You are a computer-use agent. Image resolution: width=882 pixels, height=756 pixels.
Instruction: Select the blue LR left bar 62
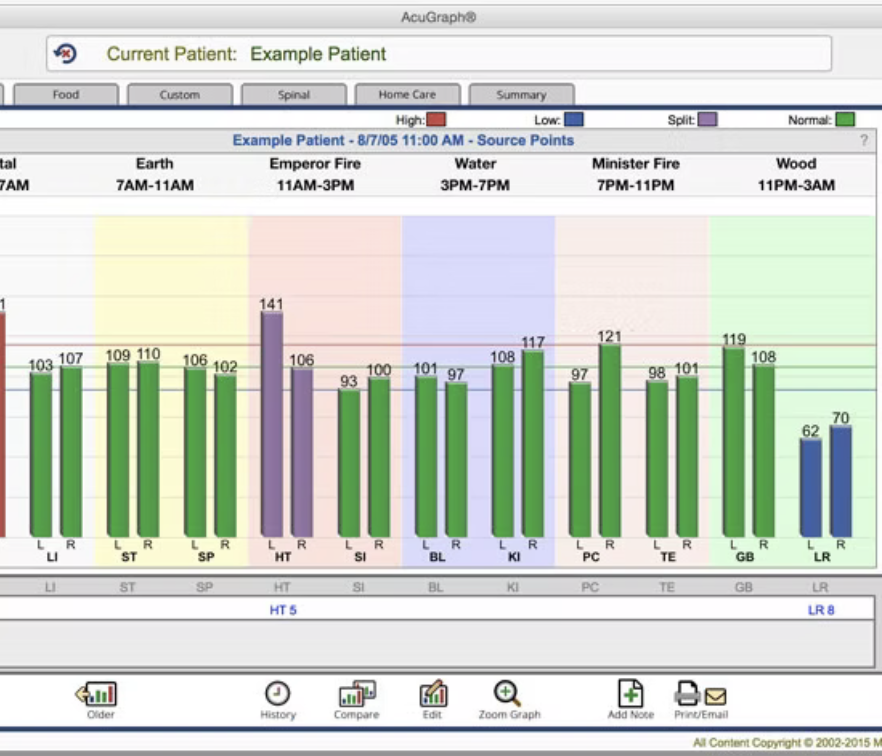[811, 488]
